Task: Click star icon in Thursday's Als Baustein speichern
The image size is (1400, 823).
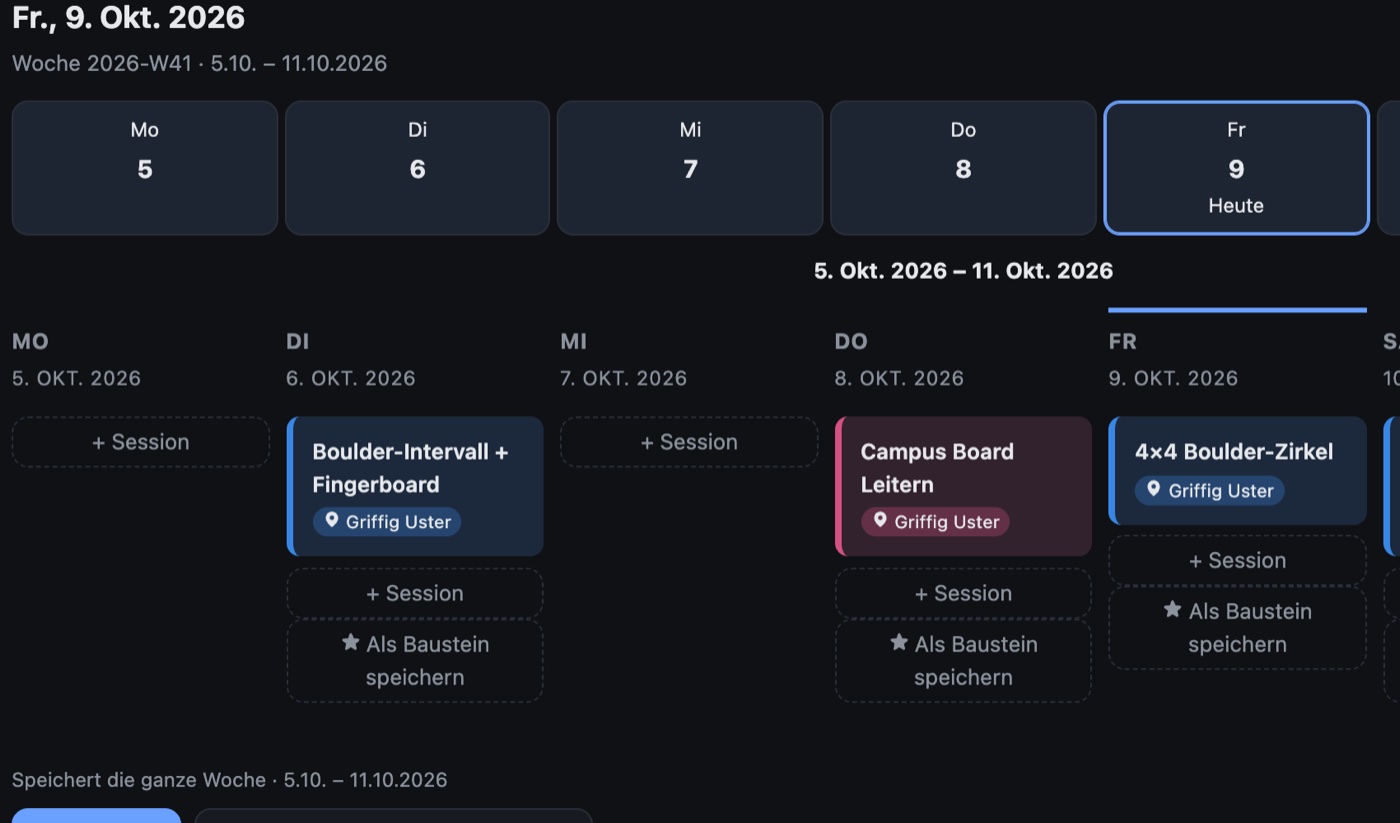Action: (899, 643)
